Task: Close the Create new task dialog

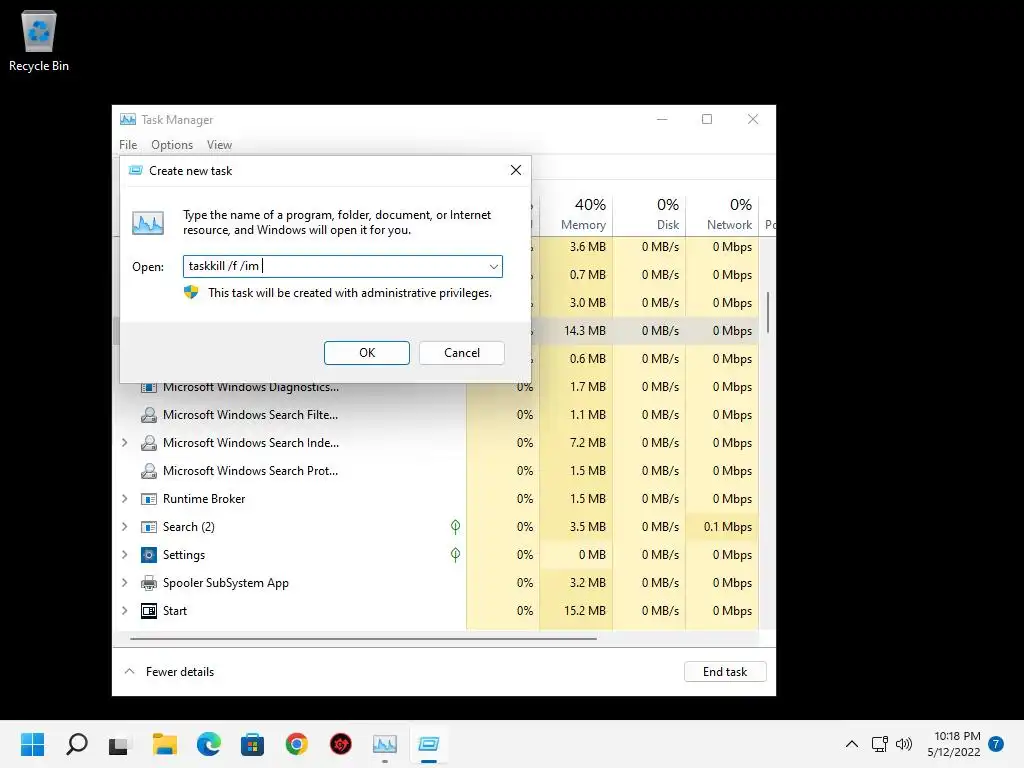Action: (516, 170)
